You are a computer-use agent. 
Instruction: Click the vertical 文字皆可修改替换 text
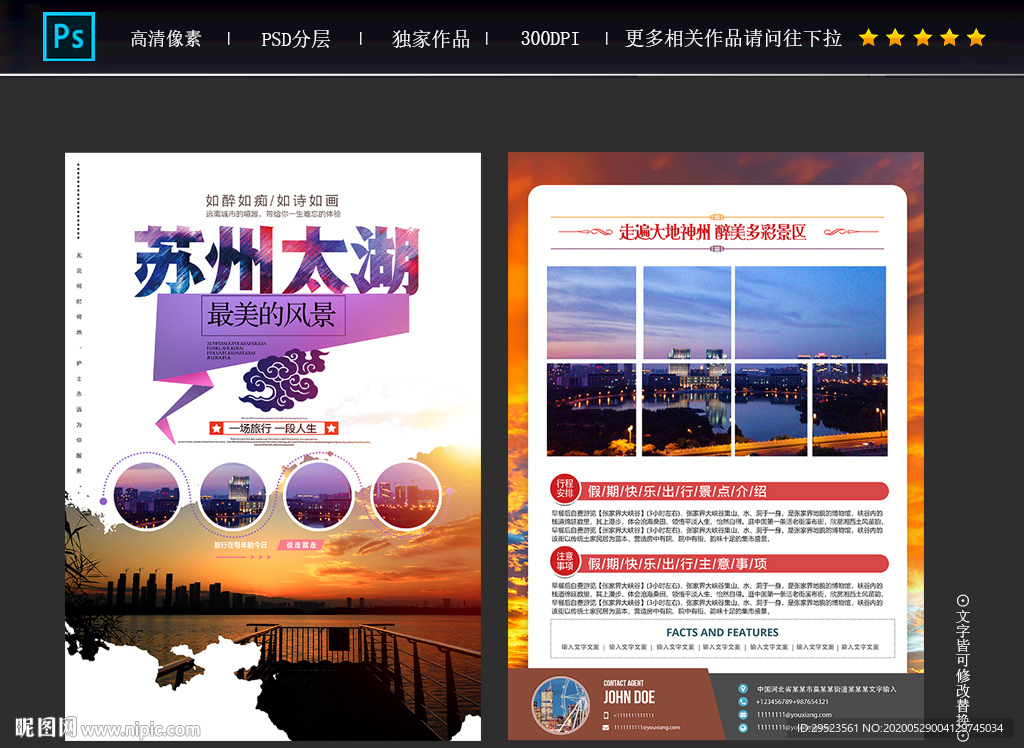pyautogui.click(x=963, y=668)
